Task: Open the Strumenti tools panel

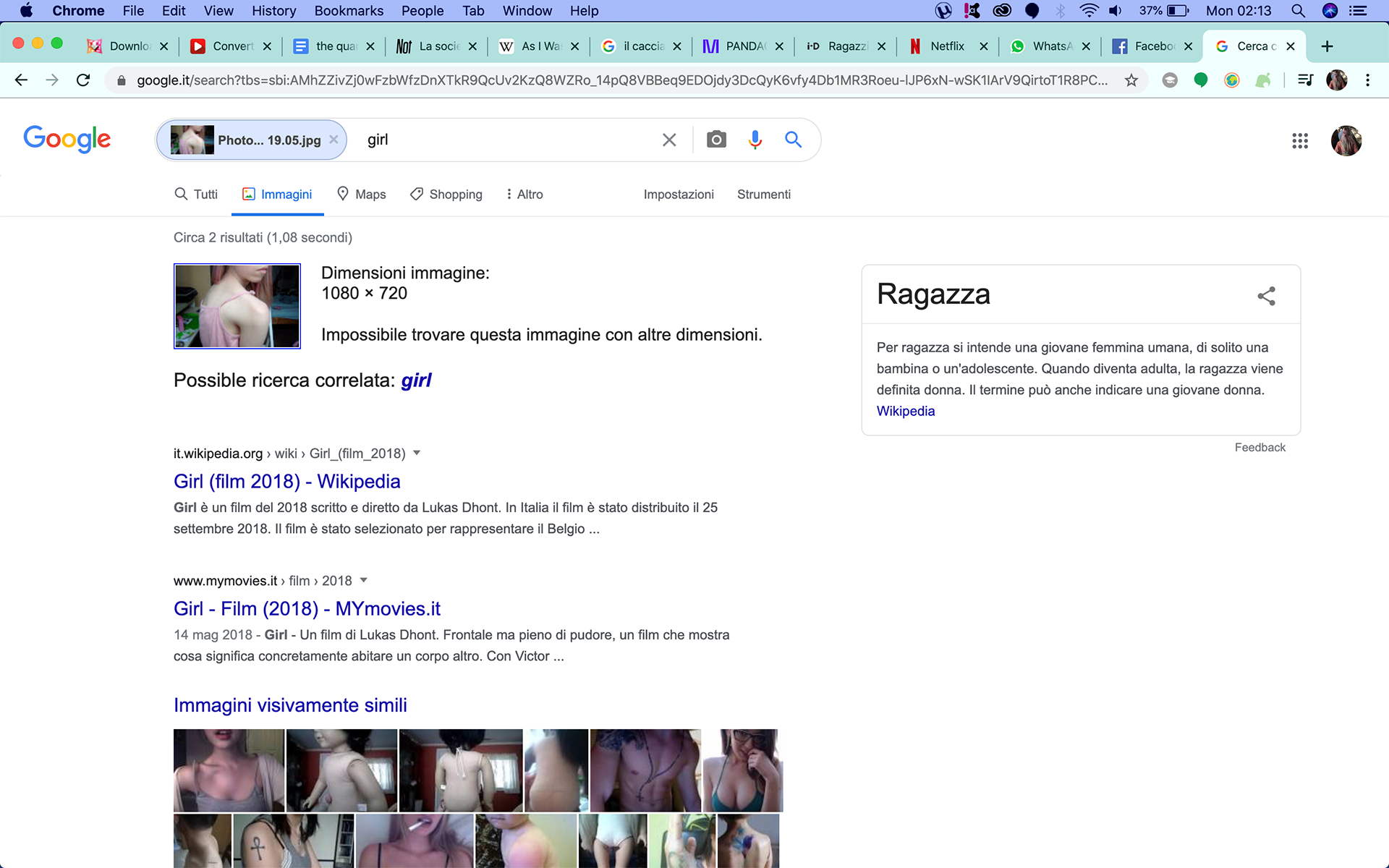Action: pyautogui.click(x=764, y=194)
